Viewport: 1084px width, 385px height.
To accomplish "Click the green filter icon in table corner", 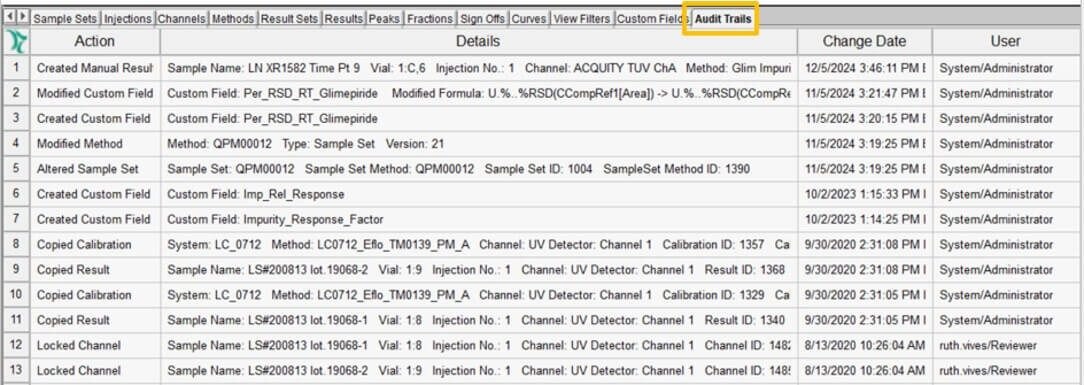I will pyautogui.click(x=16, y=41).
